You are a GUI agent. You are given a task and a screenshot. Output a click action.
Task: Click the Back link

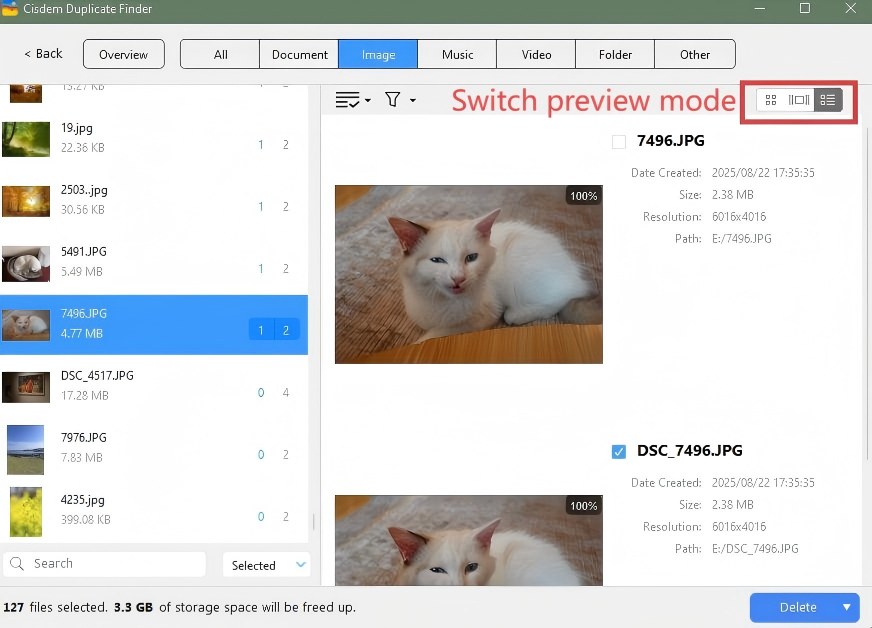coord(42,54)
